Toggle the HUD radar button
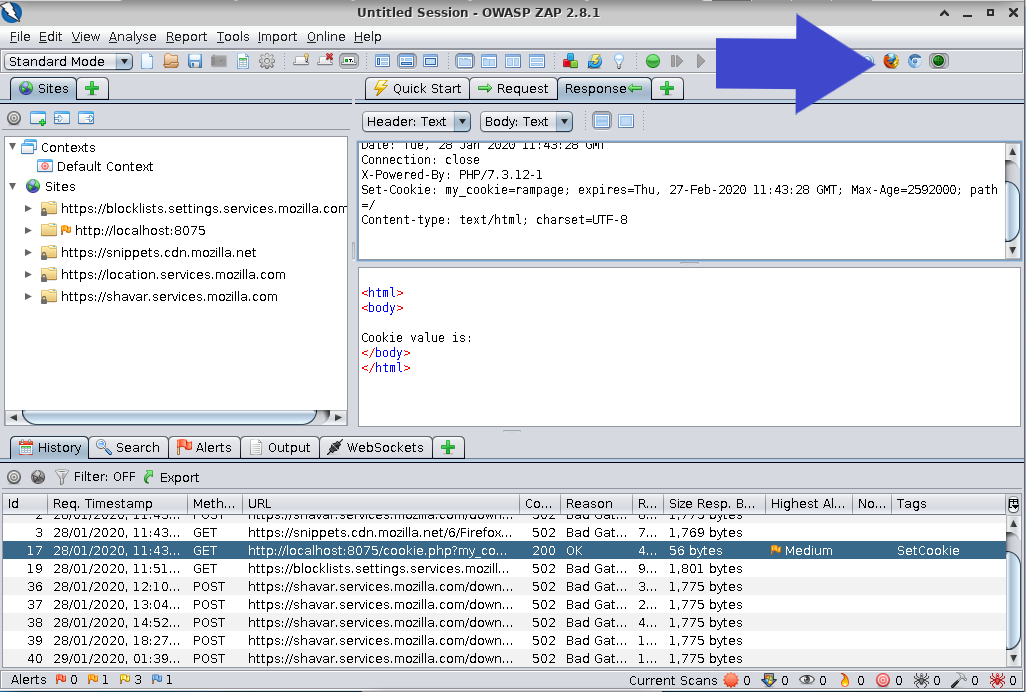The image size is (1026, 692). pyautogui.click(x=938, y=61)
